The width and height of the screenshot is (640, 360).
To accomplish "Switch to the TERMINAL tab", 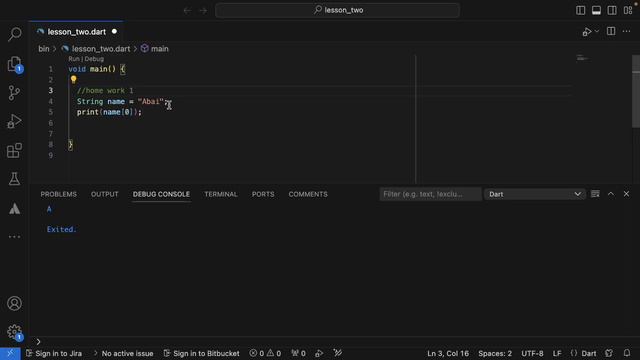I will click(221, 194).
